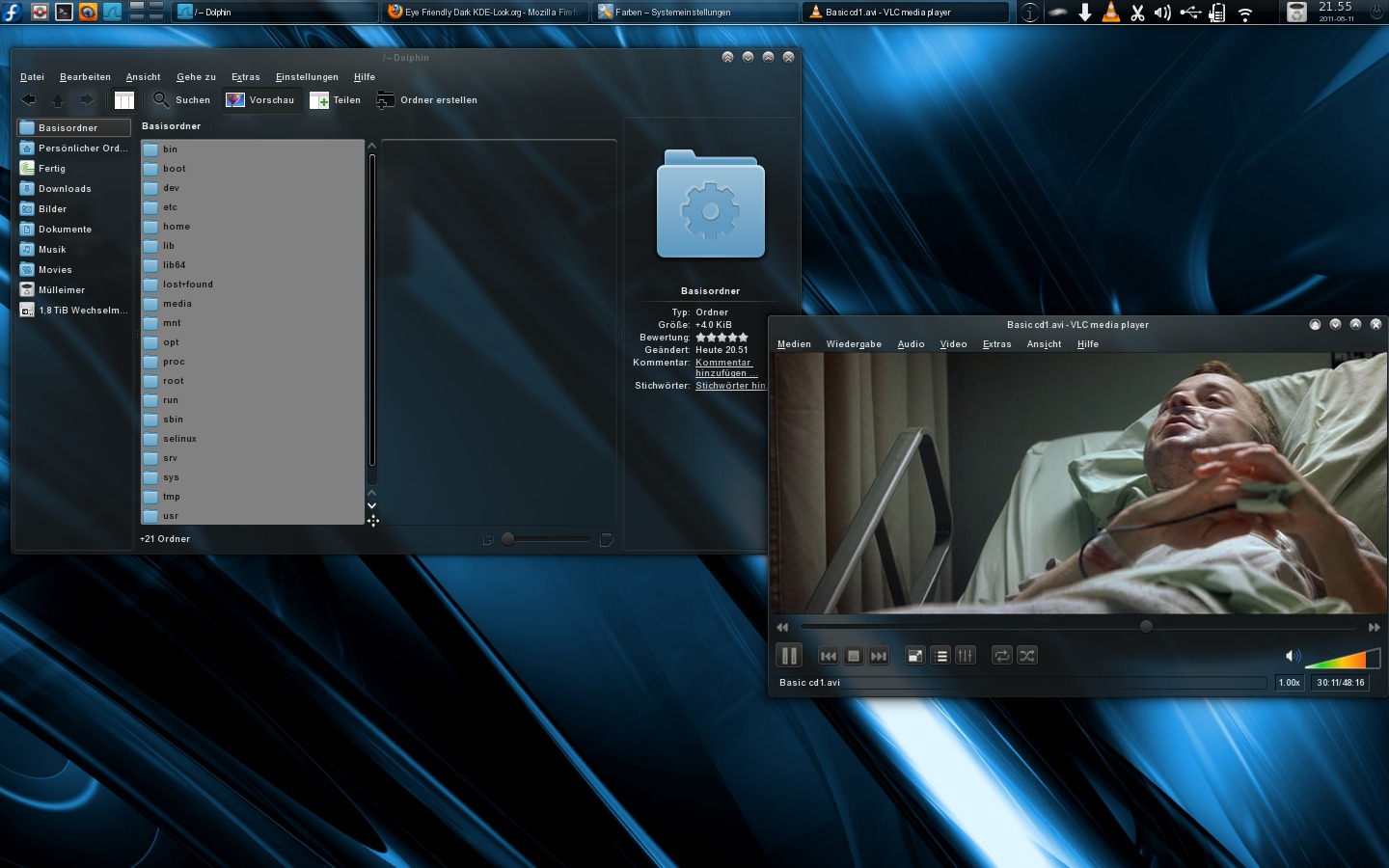Open Dolphin Einstellungen menu
1389x868 pixels.
307,77
